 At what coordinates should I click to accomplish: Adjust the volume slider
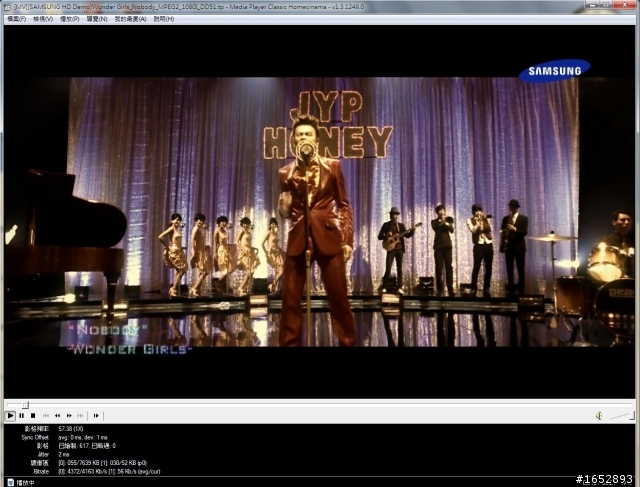click(622, 416)
